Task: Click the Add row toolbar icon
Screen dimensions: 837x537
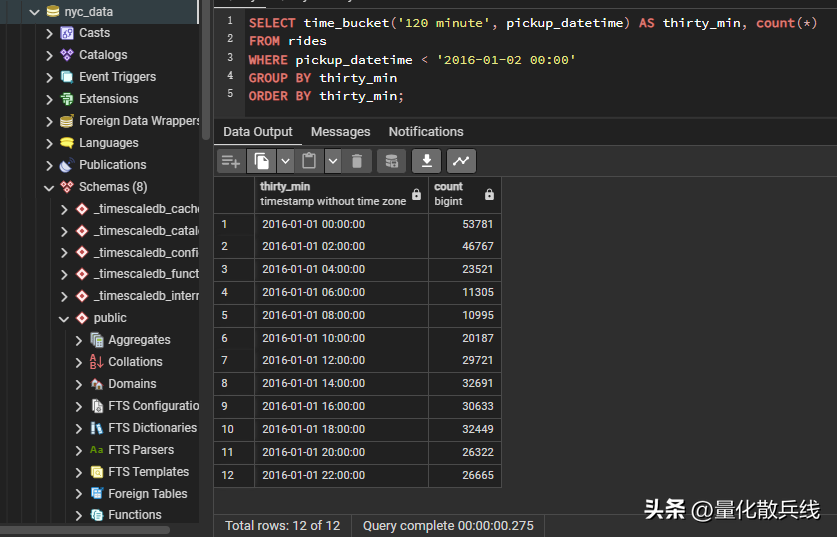Action: [x=231, y=161]
